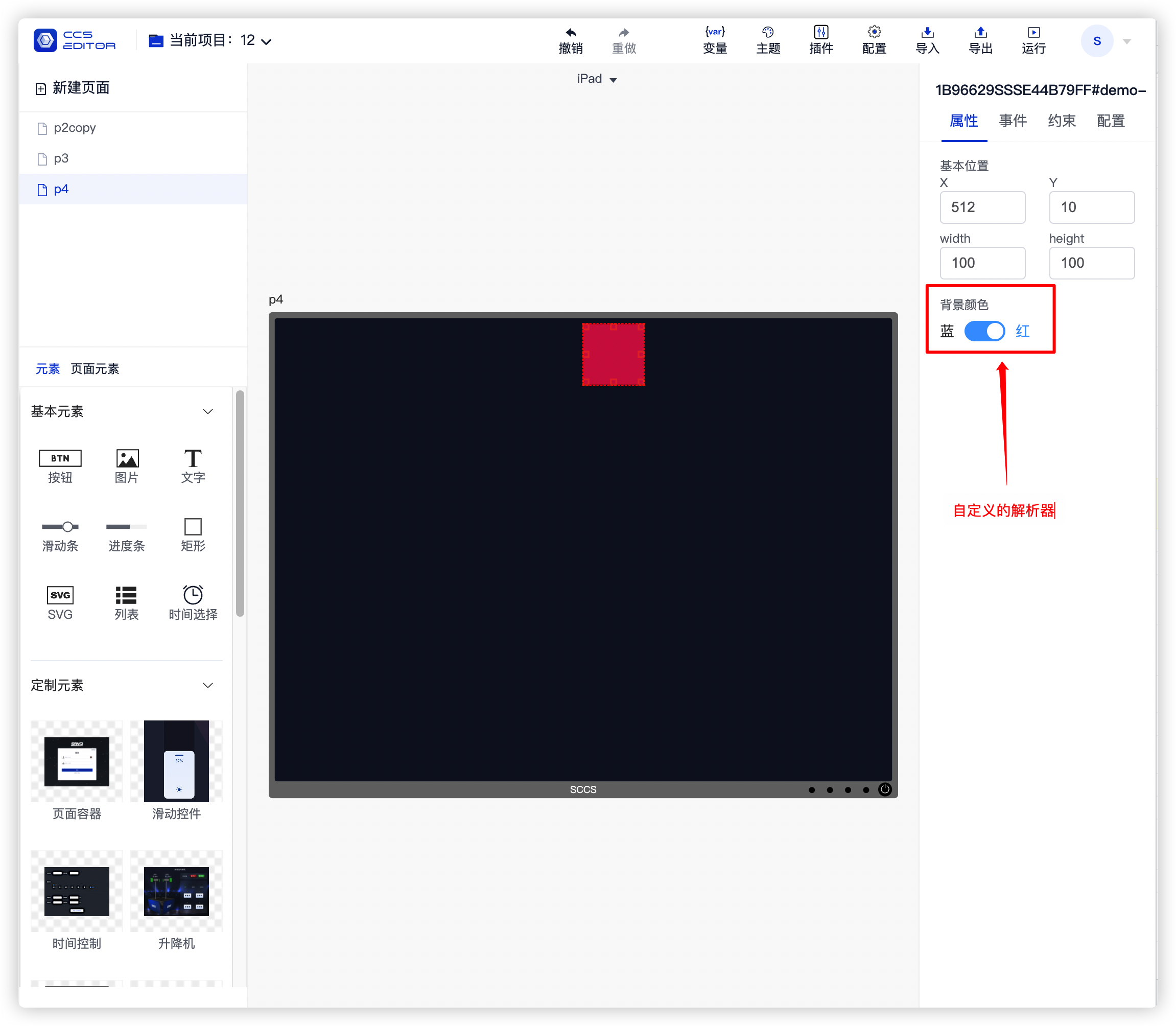Open the Variables (变量) panel

click(x=715, y=40)
